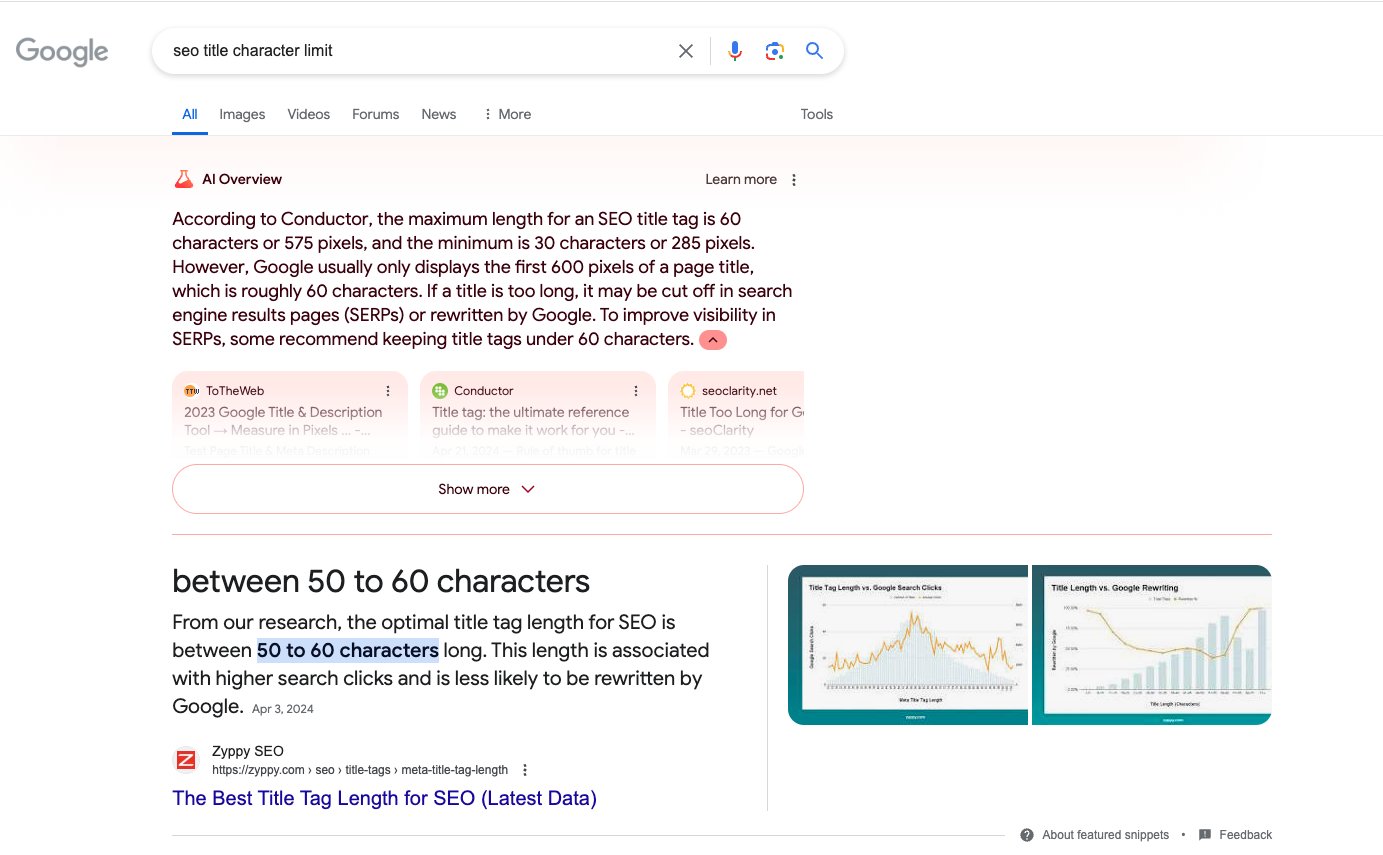Screen dimensions: 1383x855
Task: Click the About featured snippets help icon
Action: pos(1028,834)
